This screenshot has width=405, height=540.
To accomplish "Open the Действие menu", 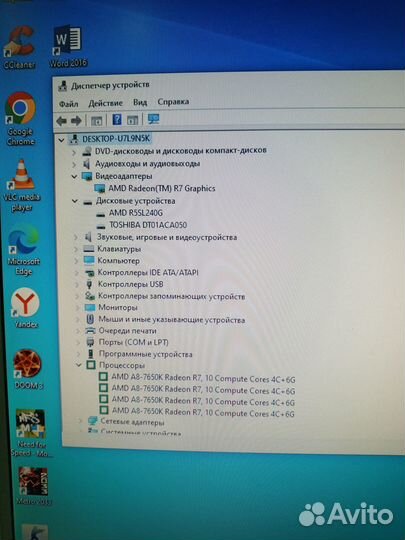I will (x=105, y=103).
